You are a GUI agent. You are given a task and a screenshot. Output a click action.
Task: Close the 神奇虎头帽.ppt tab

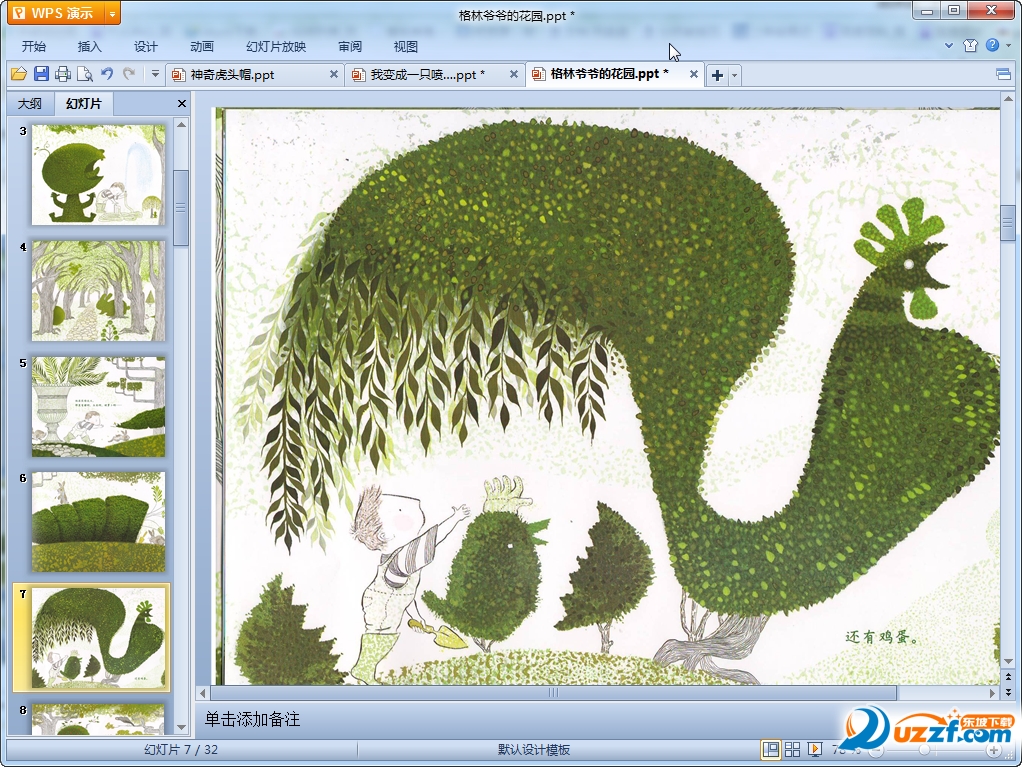point(334,74)
